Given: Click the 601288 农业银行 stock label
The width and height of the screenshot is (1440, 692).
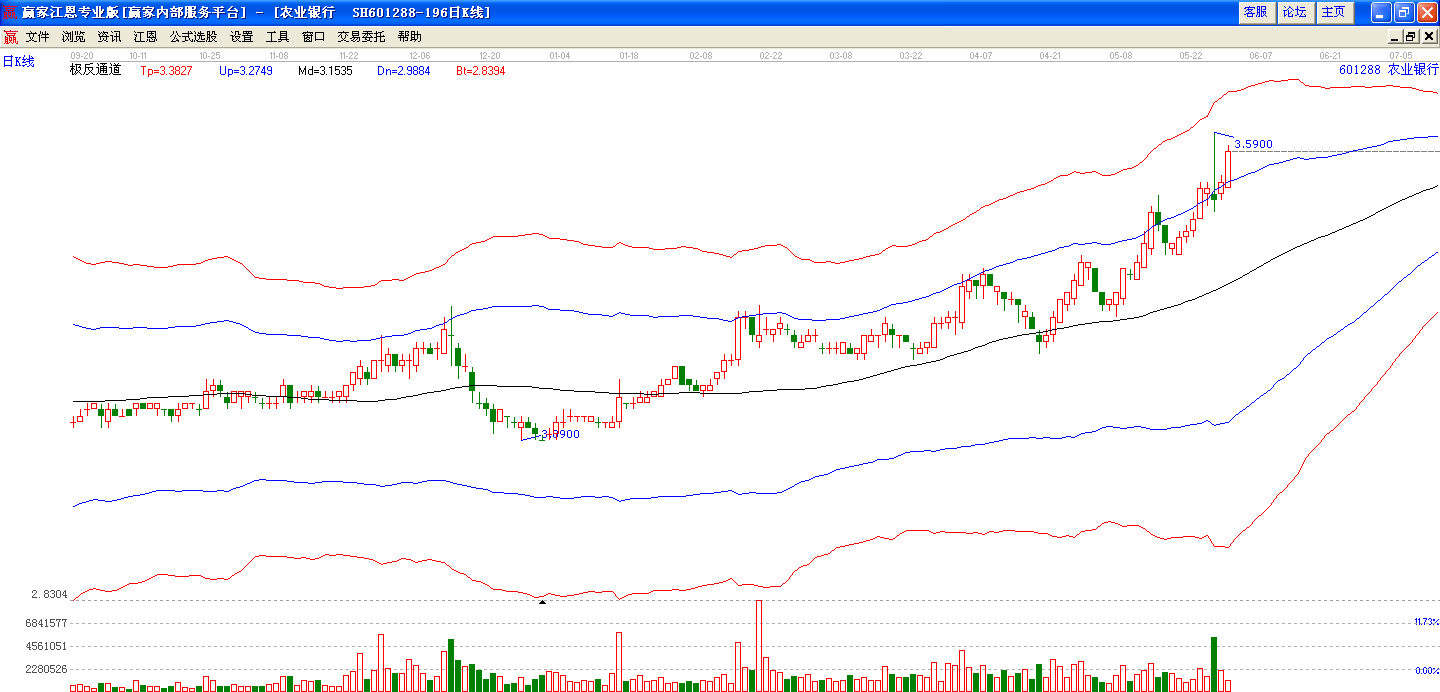Looking at the screenshot, I should click(x=1389, y=70).
